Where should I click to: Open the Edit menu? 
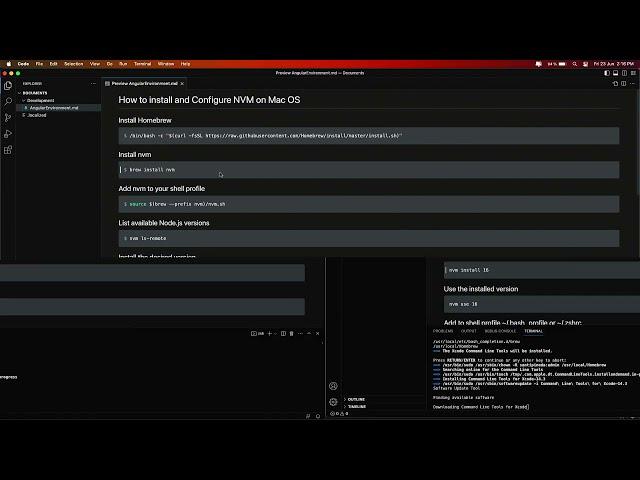(x=53, y=64)
